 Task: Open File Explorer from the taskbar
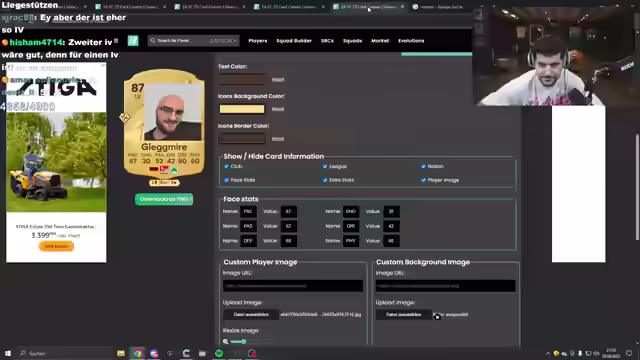(x=121, y=353)
